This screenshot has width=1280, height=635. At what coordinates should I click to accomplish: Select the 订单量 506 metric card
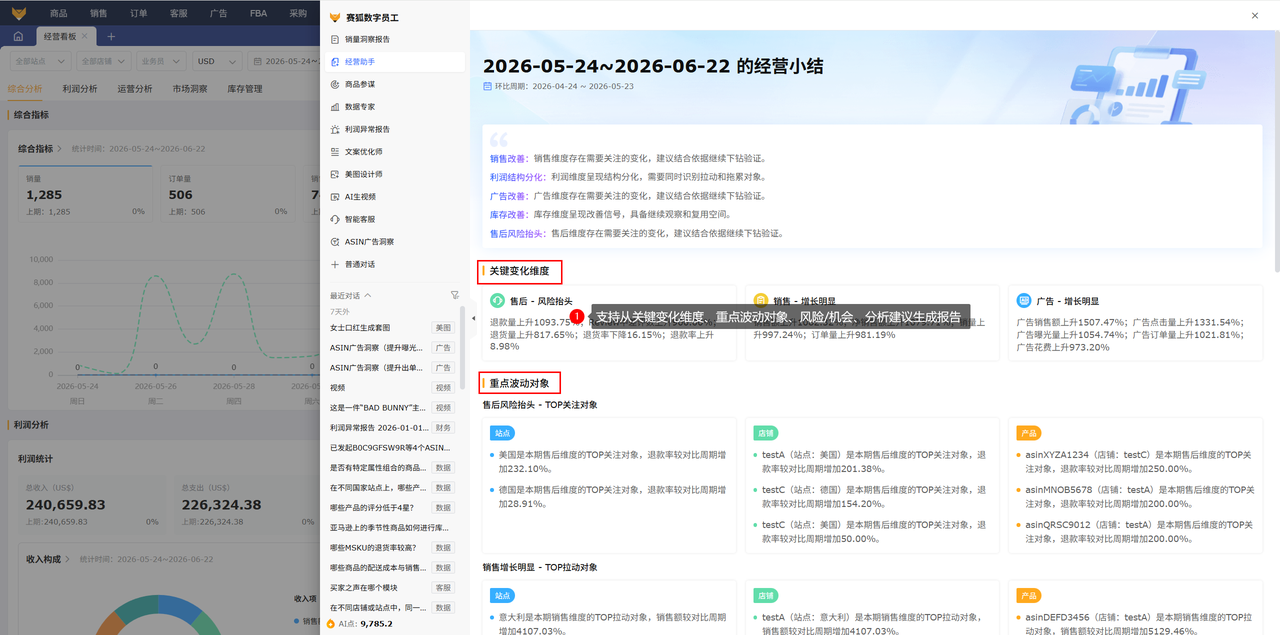(228, 195)
